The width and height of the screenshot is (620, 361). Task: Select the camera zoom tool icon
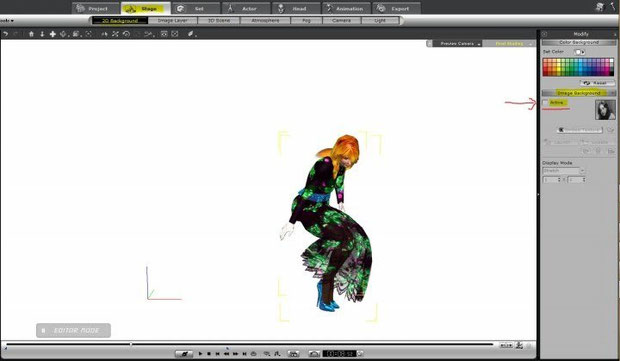(x=76, y=34)
